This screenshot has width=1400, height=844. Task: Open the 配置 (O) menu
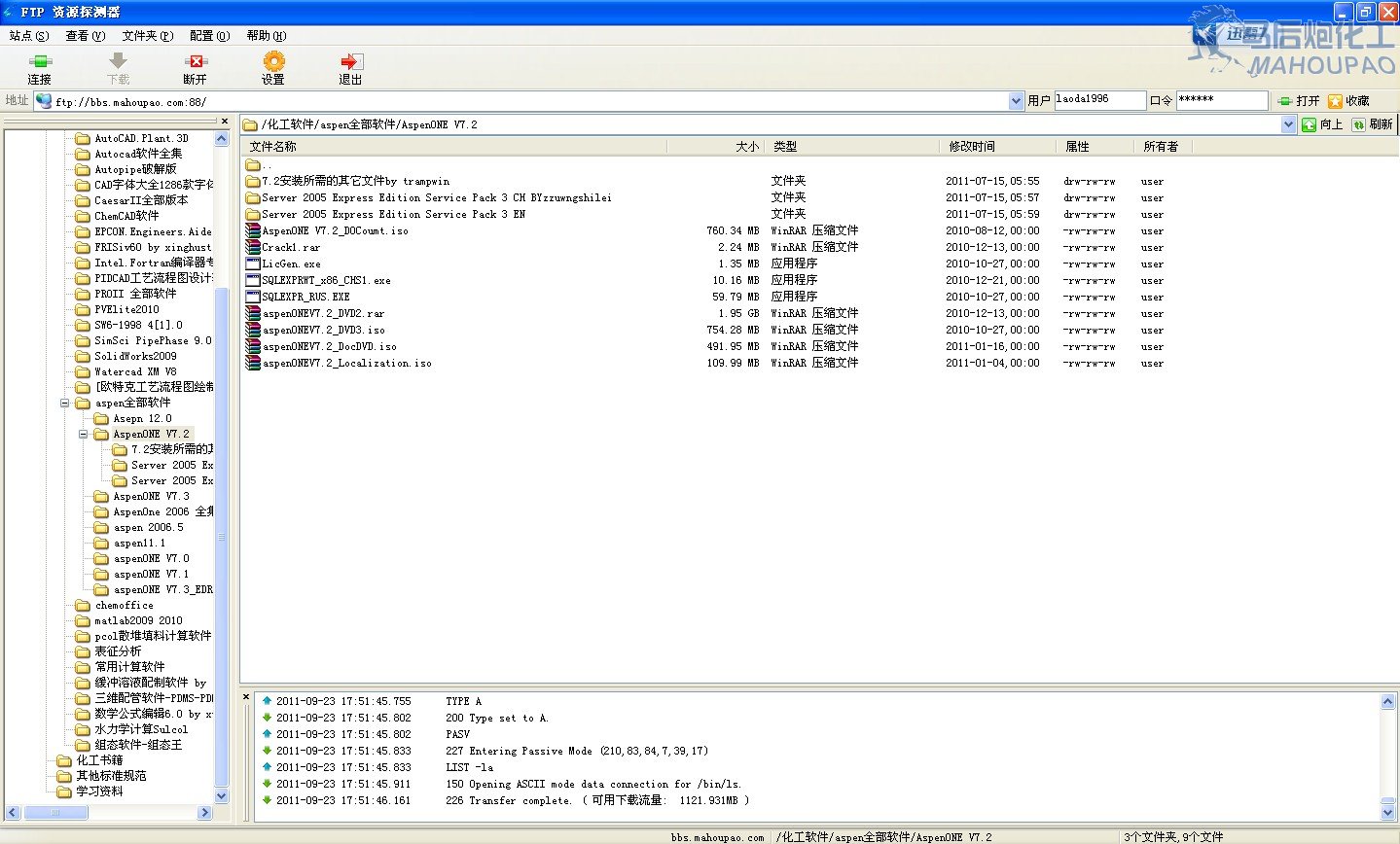point(209,36)
